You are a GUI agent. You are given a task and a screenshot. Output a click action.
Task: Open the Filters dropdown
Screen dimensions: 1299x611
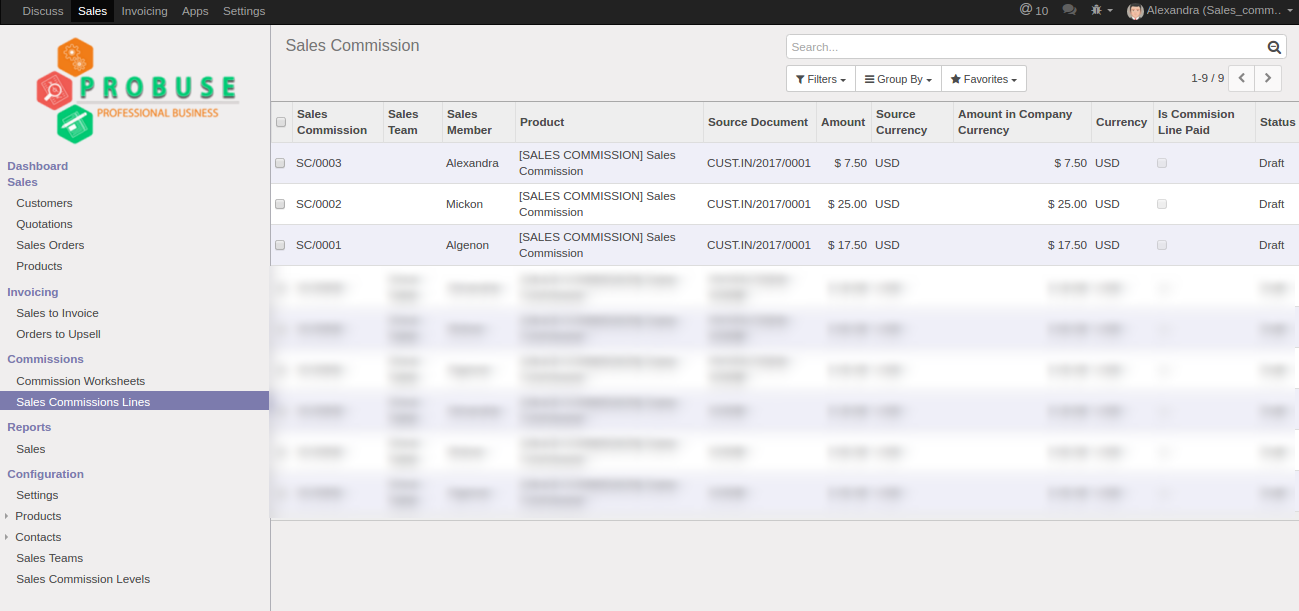[x=820, y=79]
